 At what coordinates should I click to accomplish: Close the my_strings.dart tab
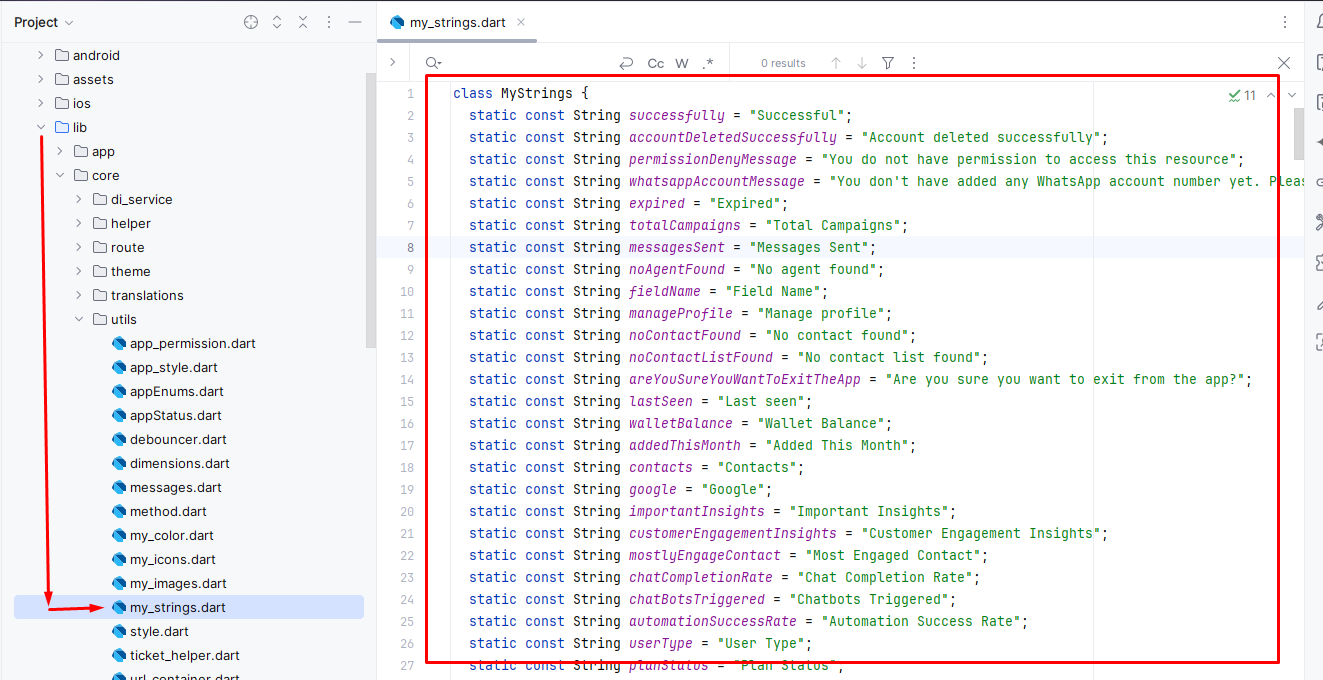tap(521, 22)
